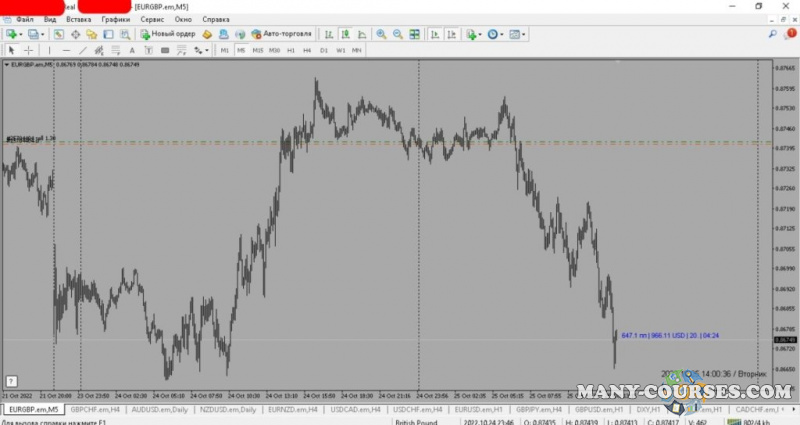Open the Сервис menu
This screenshot has height=425, width=800.
[153, 19]
